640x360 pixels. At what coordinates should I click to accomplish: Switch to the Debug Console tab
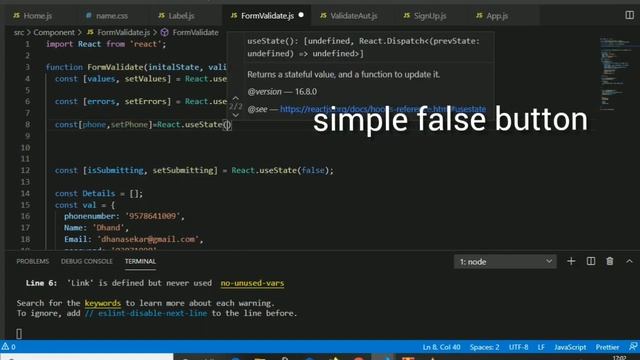click(87, 261)
